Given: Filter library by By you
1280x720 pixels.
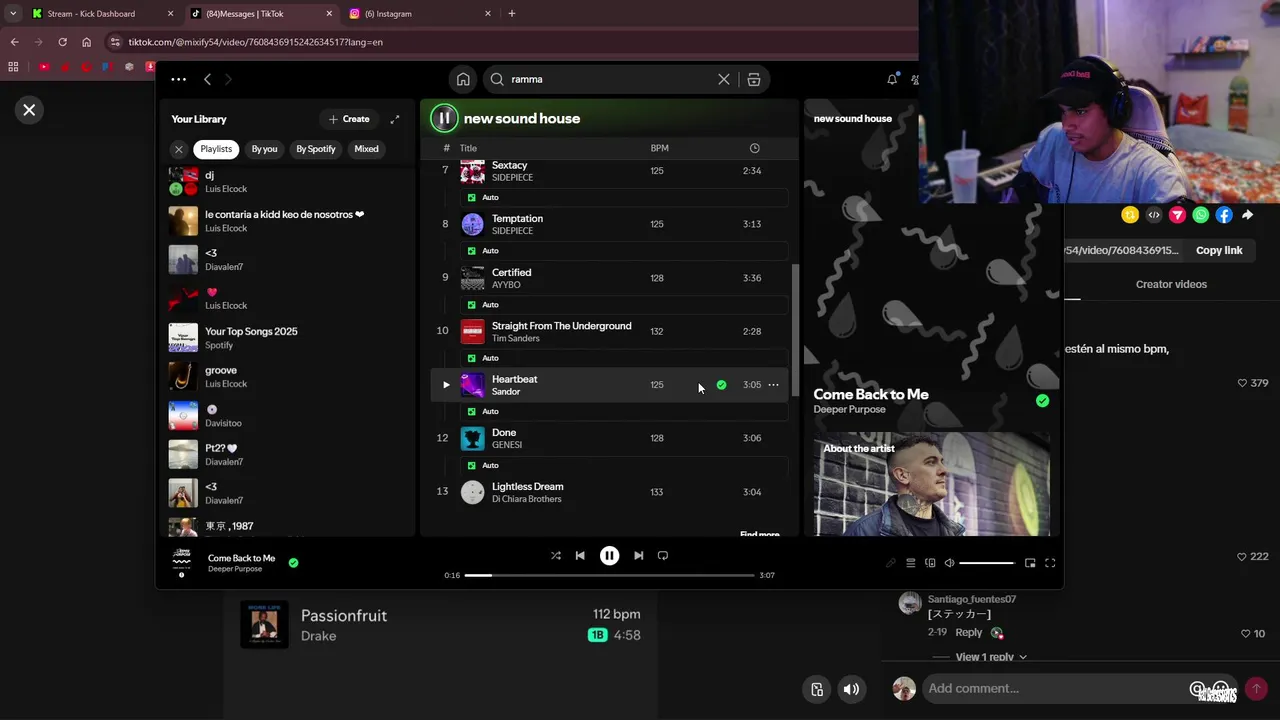Looking at the screenshot, I should [264, 149].
